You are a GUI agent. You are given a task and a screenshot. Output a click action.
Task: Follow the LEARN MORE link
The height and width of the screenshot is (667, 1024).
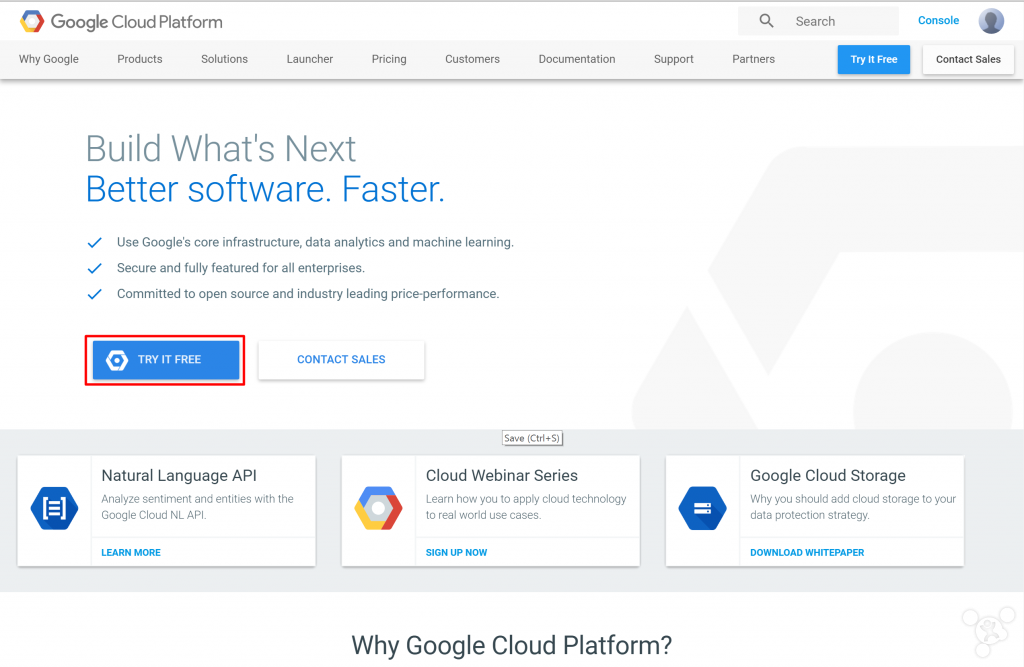pos(131,552)
